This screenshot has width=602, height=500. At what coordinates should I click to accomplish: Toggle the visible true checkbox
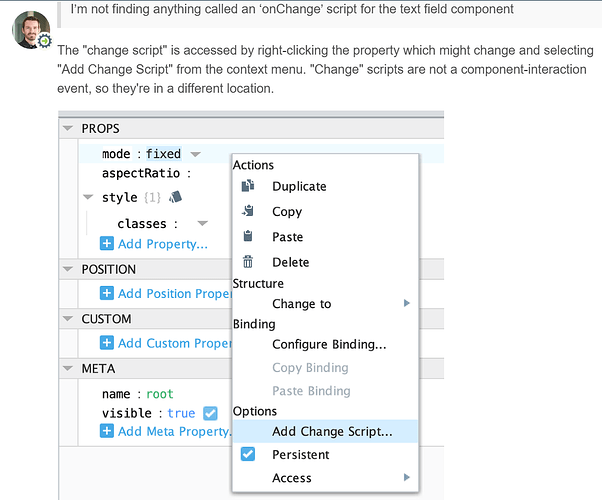coord(210,413)
